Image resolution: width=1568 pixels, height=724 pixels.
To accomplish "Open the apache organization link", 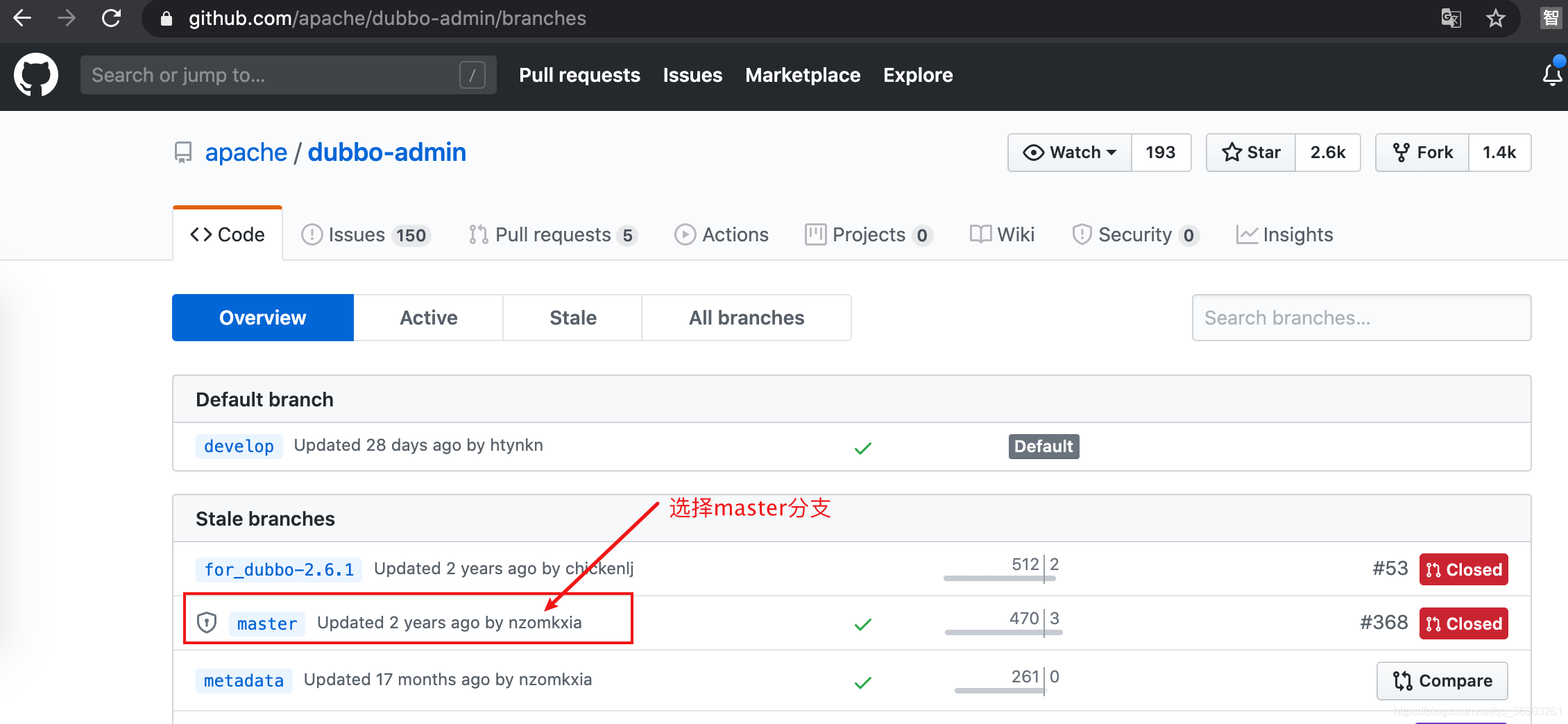I will point(246,153).
